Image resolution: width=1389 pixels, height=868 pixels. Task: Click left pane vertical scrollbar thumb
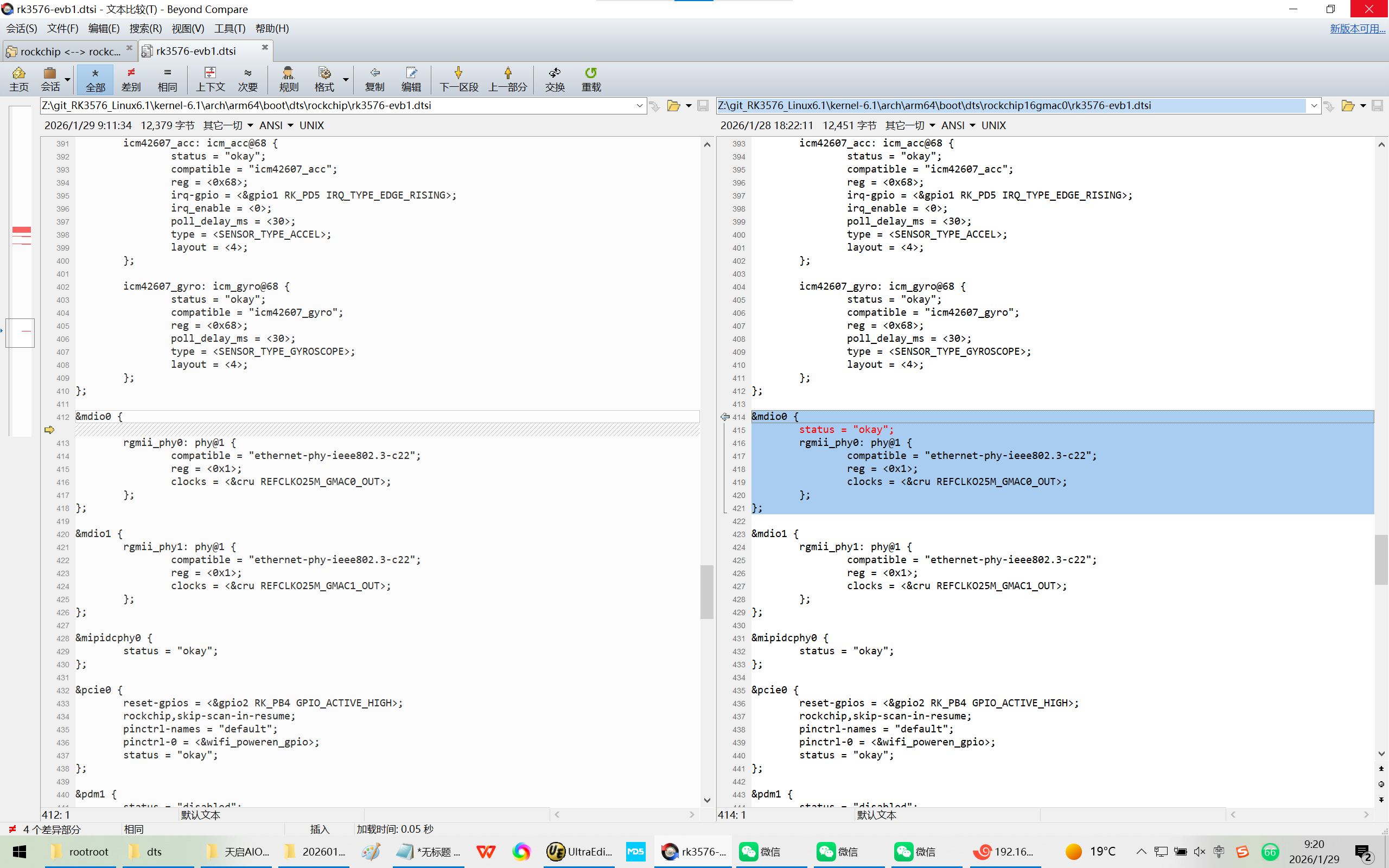point(706,591)
